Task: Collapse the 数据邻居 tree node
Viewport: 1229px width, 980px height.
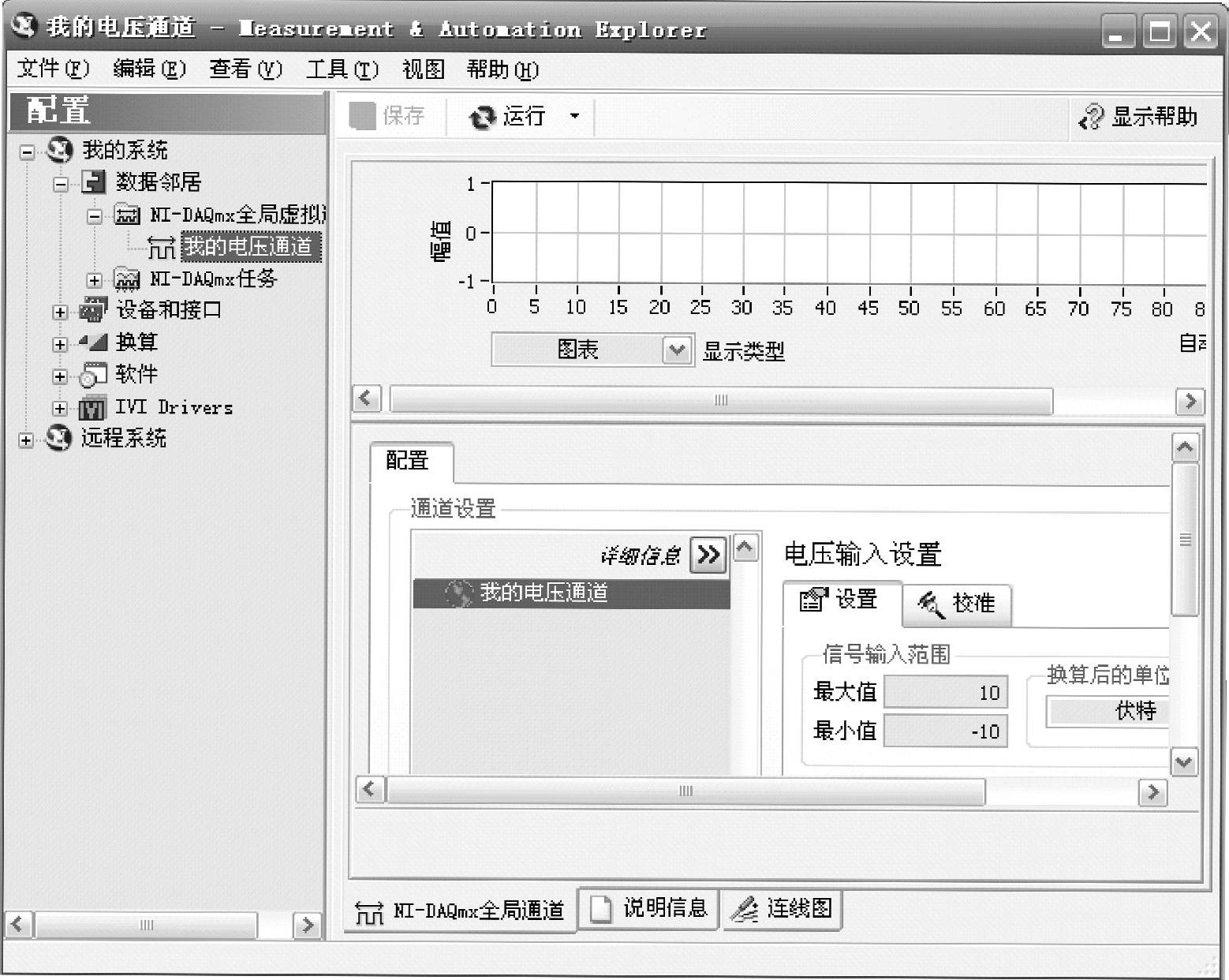Action: pyautogui.click(x=61, y=184)
